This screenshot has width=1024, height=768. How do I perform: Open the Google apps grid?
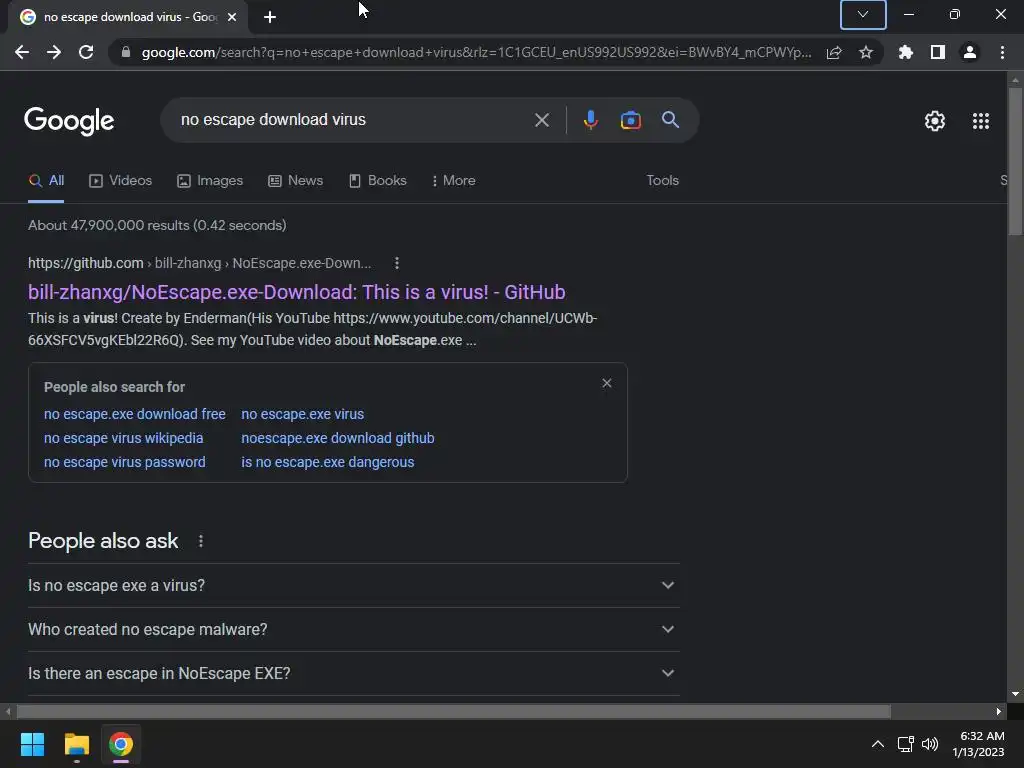(981, 121)
